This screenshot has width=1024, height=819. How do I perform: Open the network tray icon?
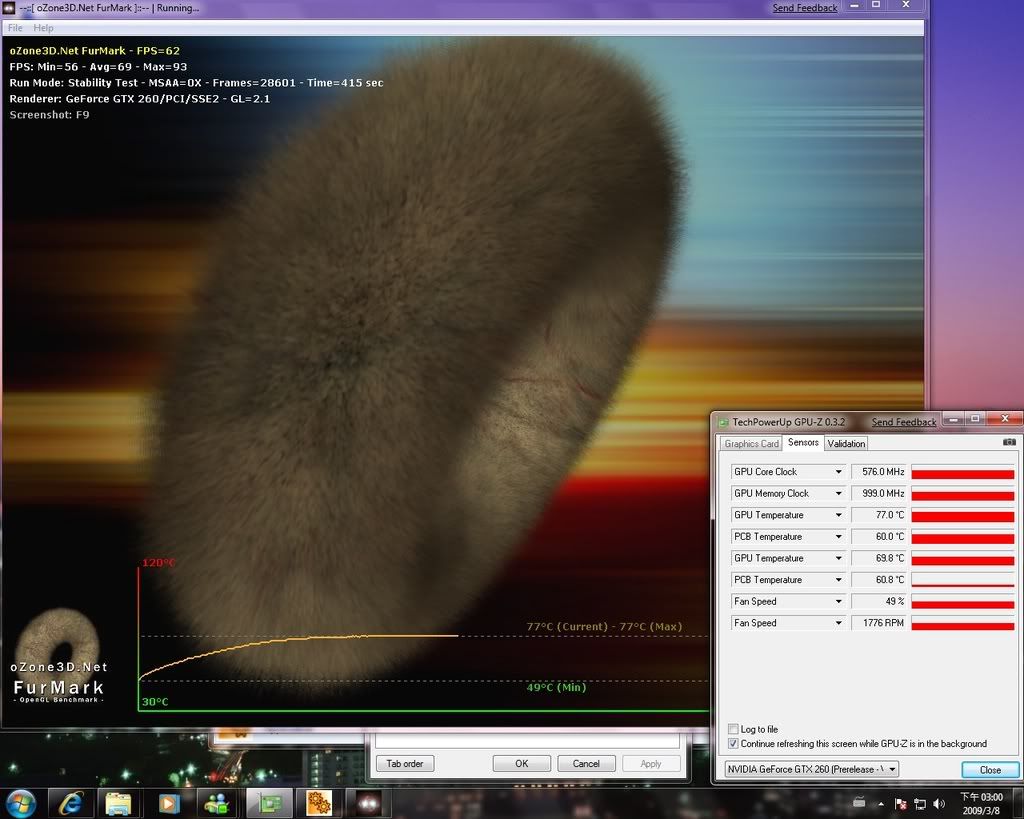[x=920, y=804]
